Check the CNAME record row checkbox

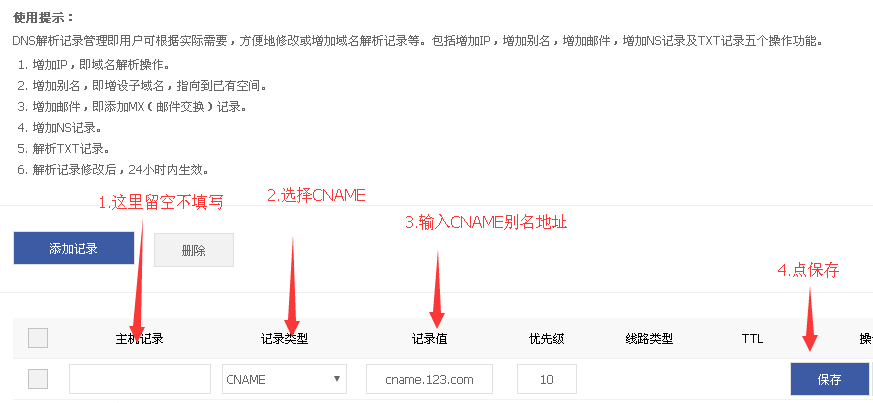click(38, 379)
